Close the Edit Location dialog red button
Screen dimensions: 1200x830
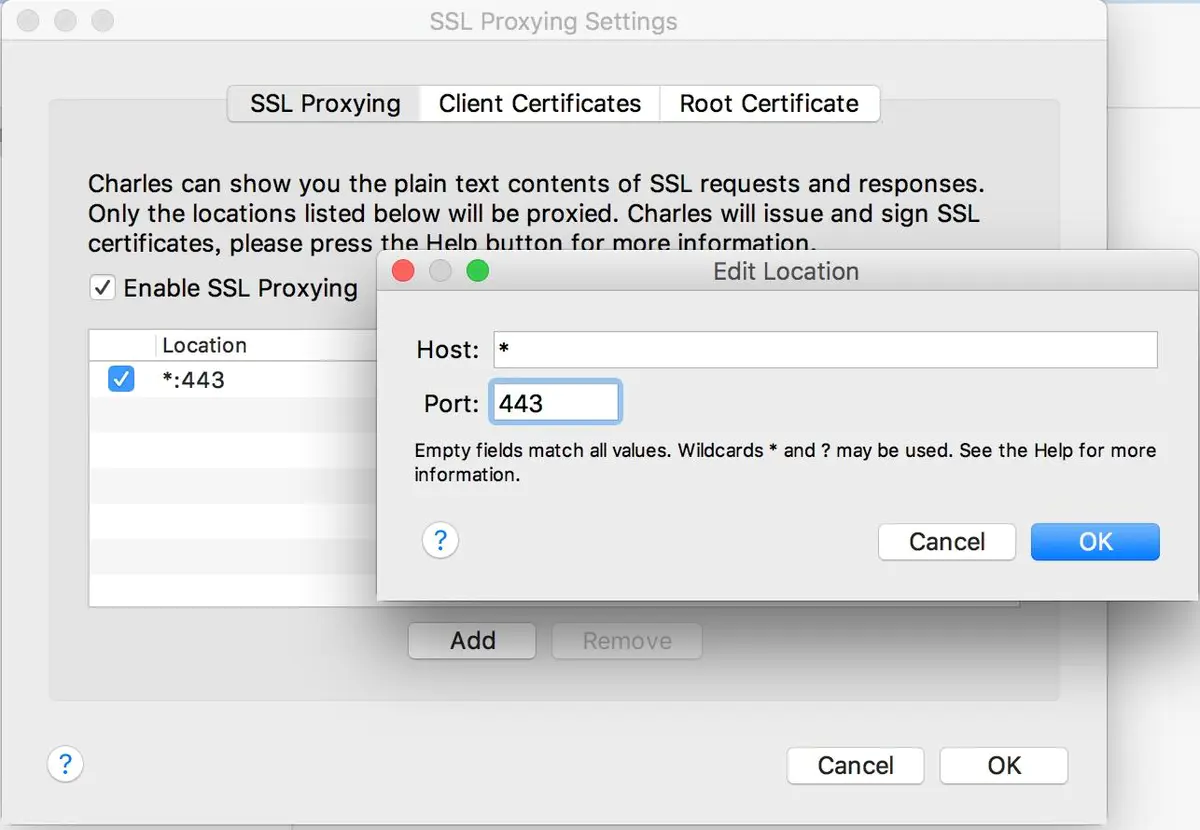[402, 271]
